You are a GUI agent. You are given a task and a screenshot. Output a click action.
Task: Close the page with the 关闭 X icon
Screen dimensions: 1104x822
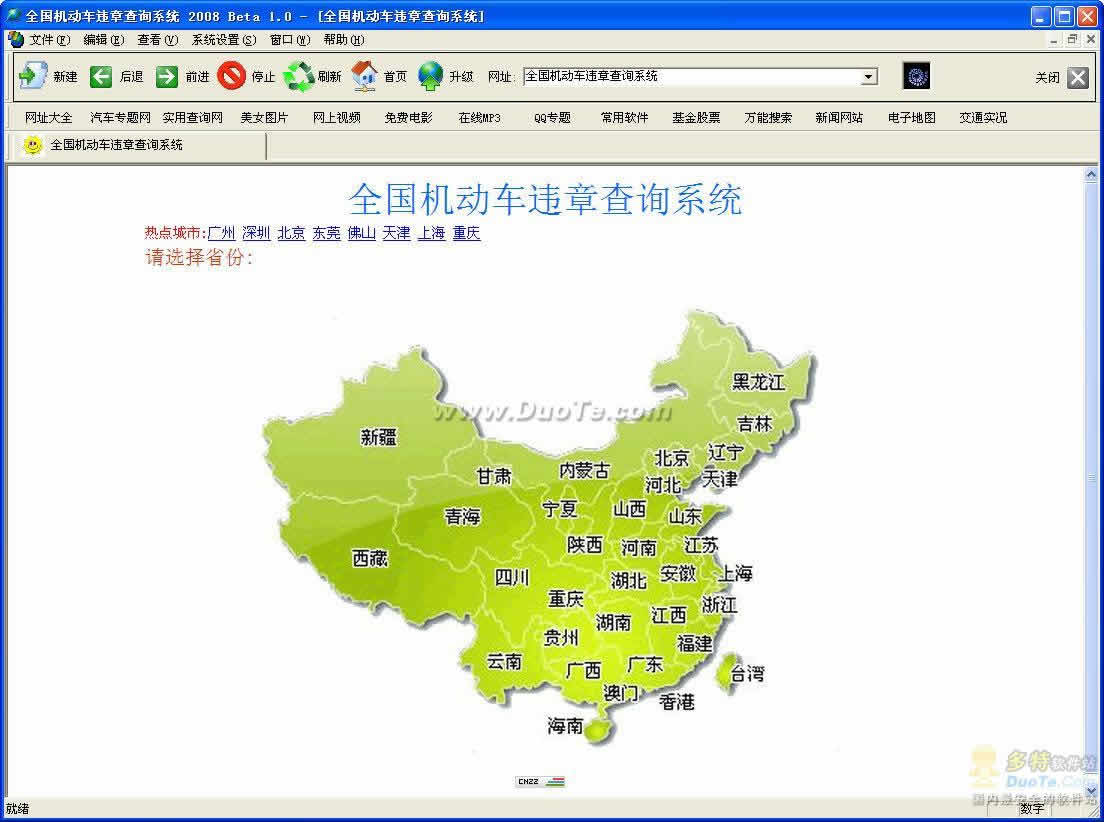[x=1078, y=77]
